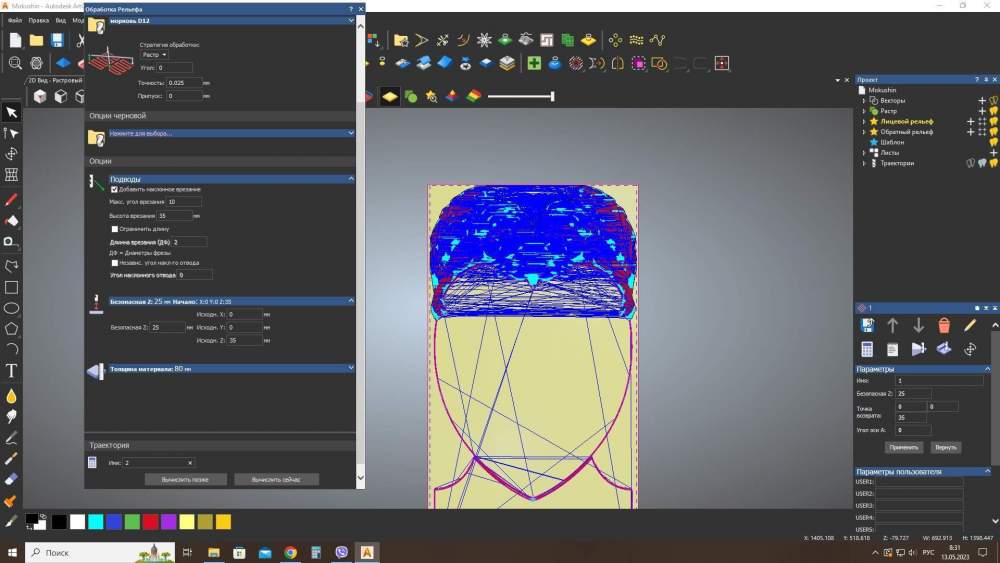Click the red trash delete toolpath icon

pyautogui.click(x=944, y=325)
